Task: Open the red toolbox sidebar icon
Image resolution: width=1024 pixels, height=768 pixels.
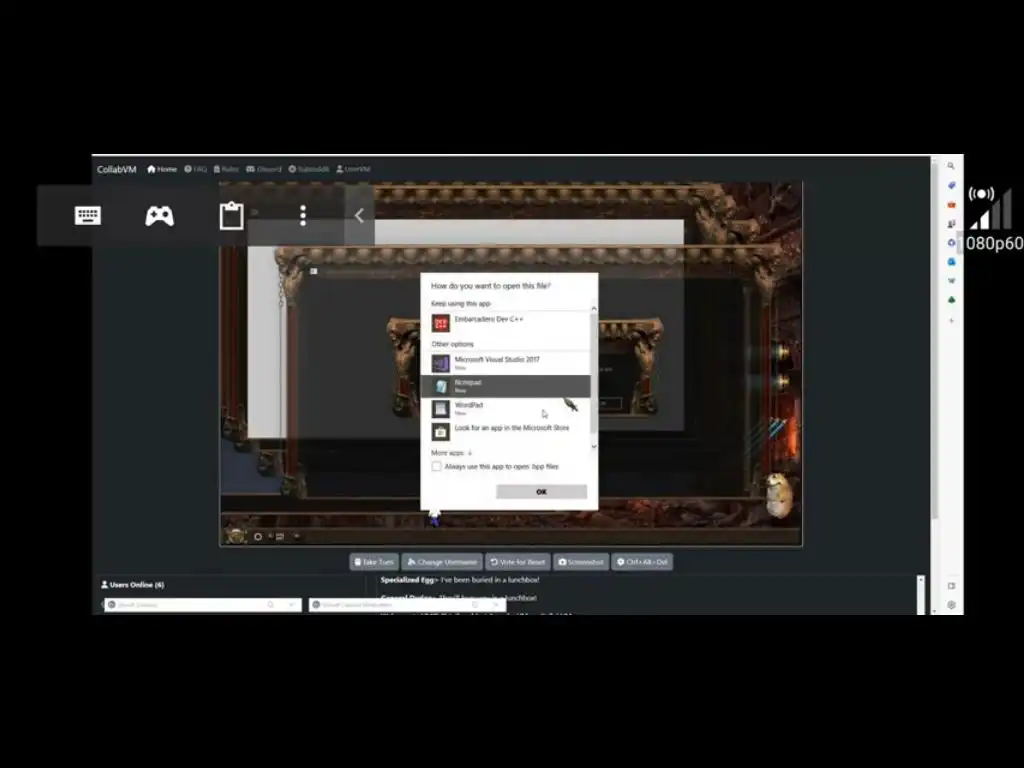Action: pyautogui.click(x=951, y=205)
